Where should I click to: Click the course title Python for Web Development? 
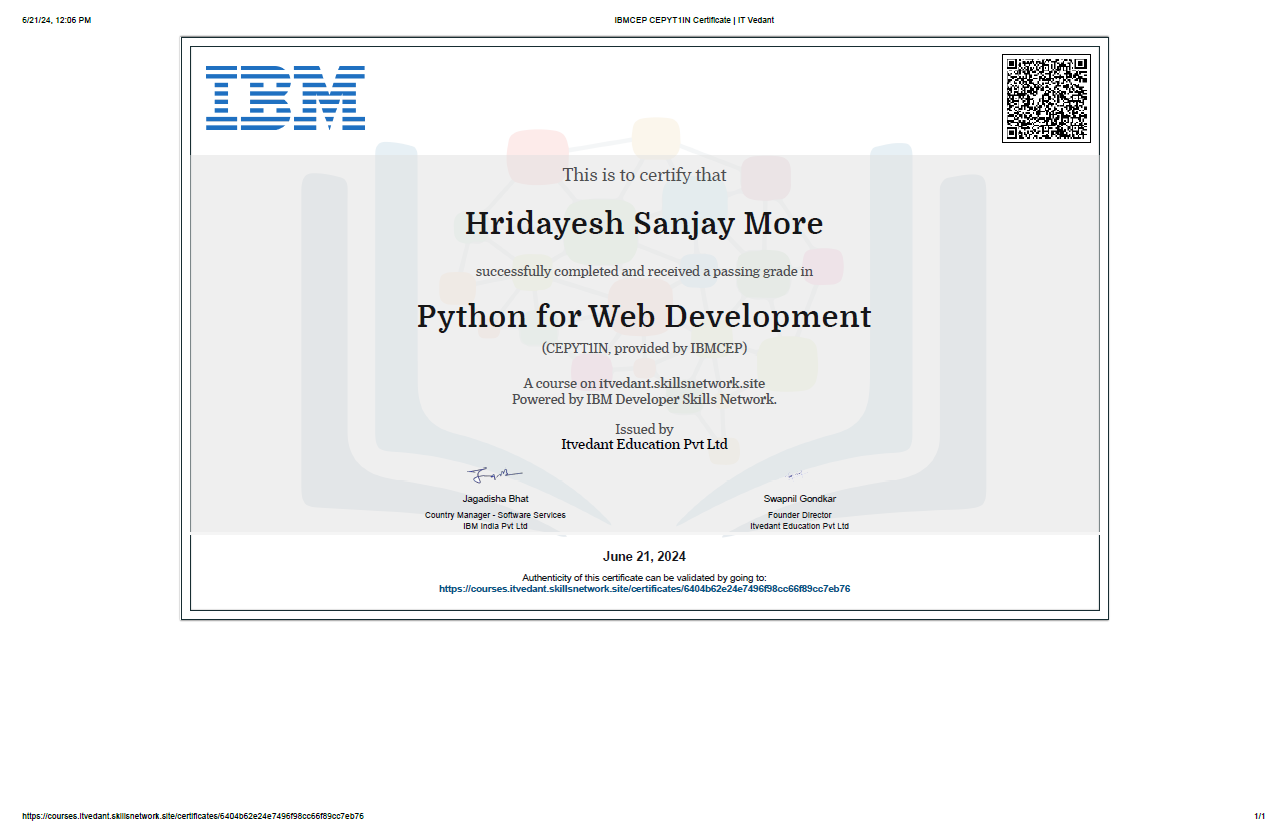tap(644, 316)
